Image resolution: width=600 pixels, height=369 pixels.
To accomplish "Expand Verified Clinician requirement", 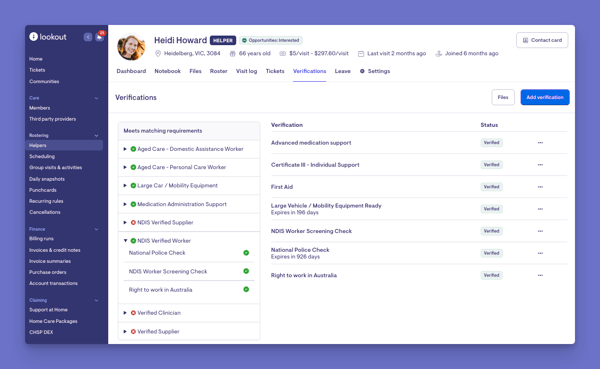I will point(125,313).
